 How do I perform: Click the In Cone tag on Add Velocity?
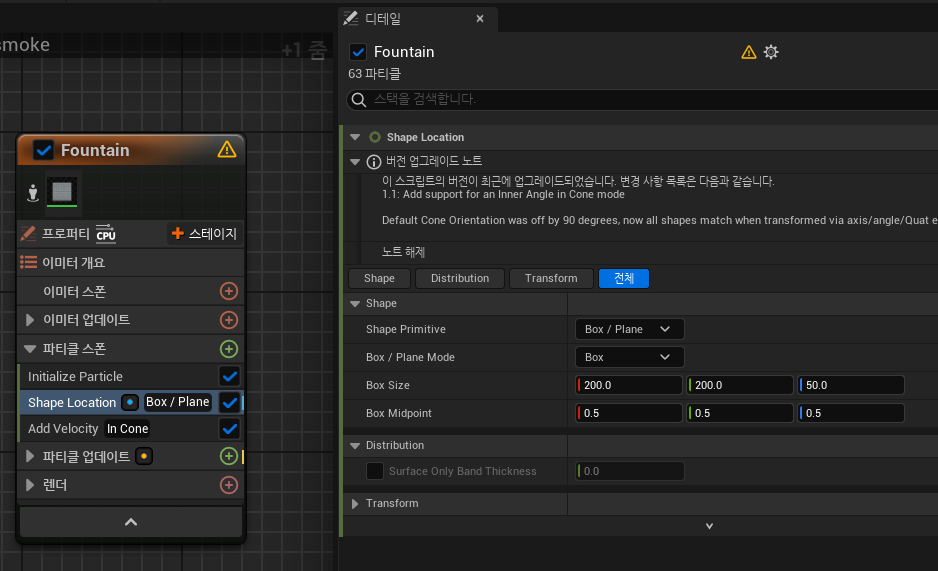127,429
